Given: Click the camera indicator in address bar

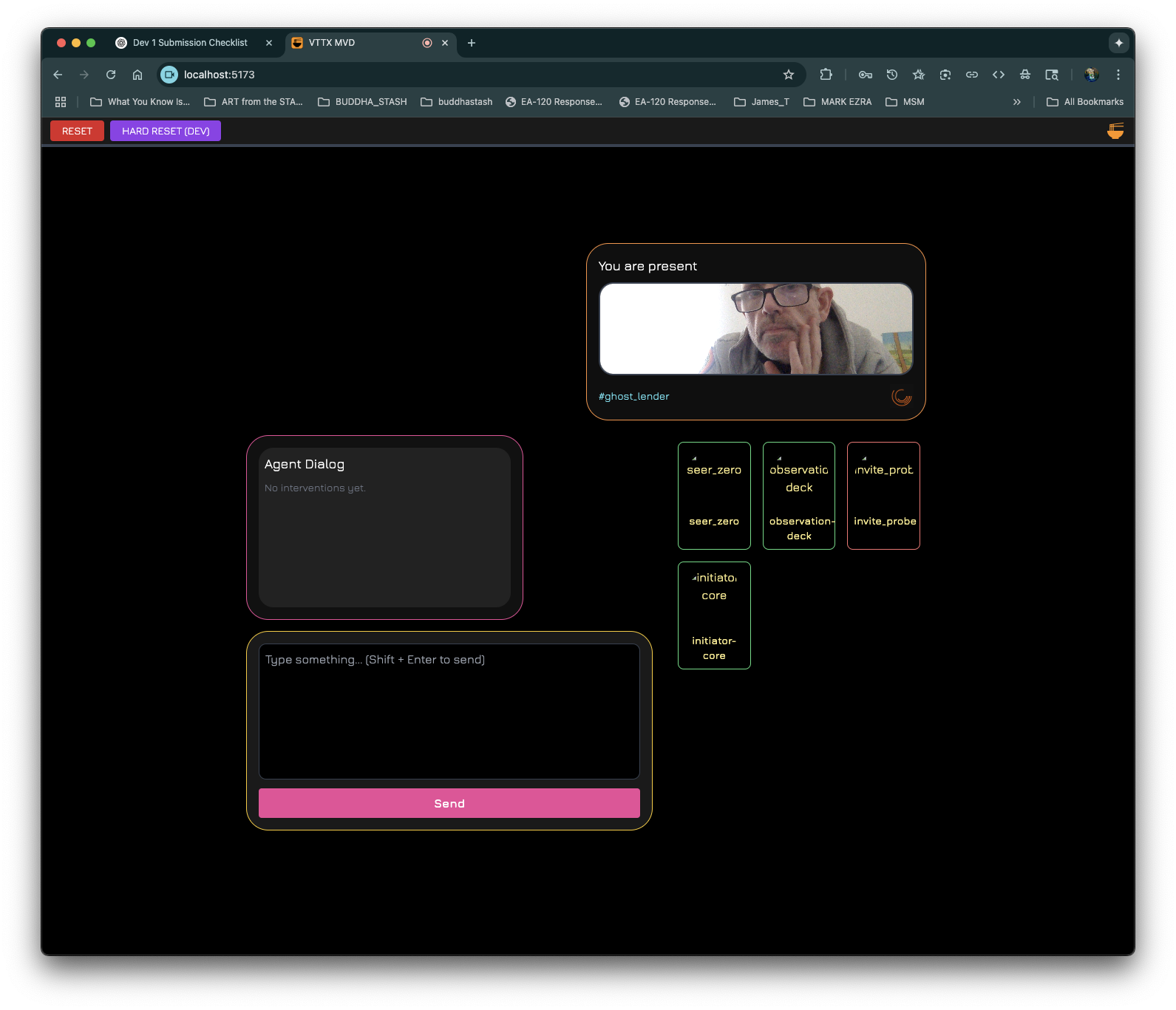Looking at the screenshot, I should click(x=169, y=75).
